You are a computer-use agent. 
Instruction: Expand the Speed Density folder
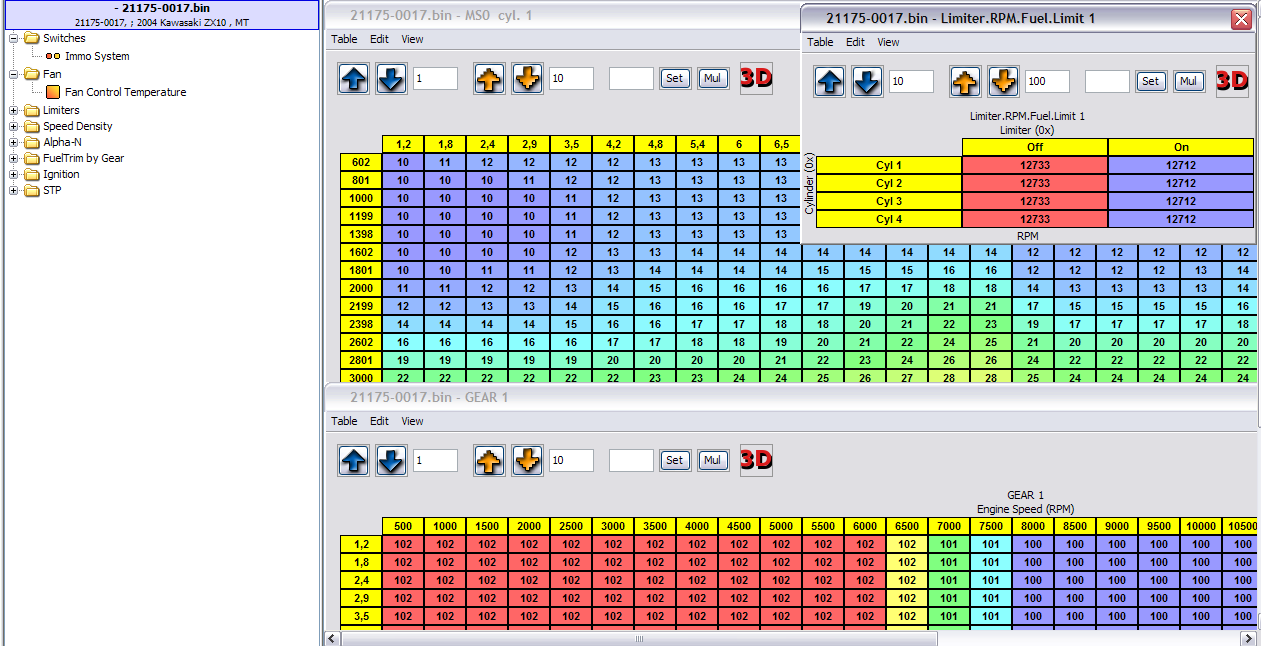[14, 127]
